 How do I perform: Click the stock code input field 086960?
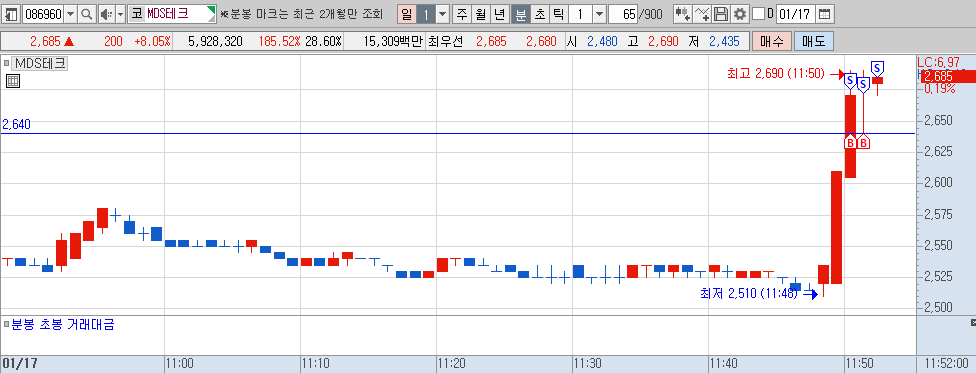pos(42,13)
